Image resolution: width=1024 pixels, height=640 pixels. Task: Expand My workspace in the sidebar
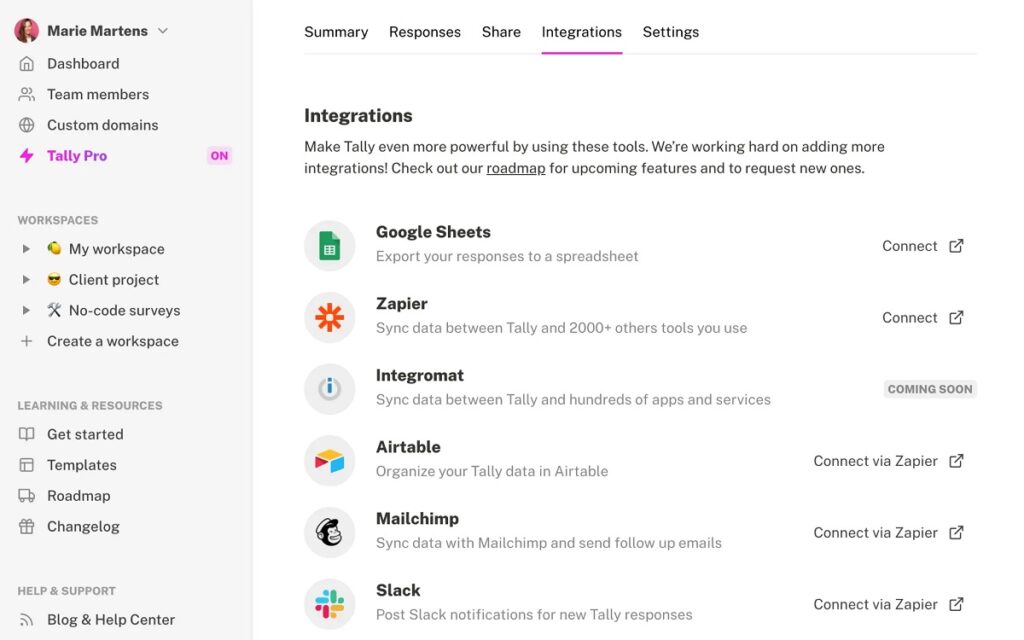tap(25, 248)
